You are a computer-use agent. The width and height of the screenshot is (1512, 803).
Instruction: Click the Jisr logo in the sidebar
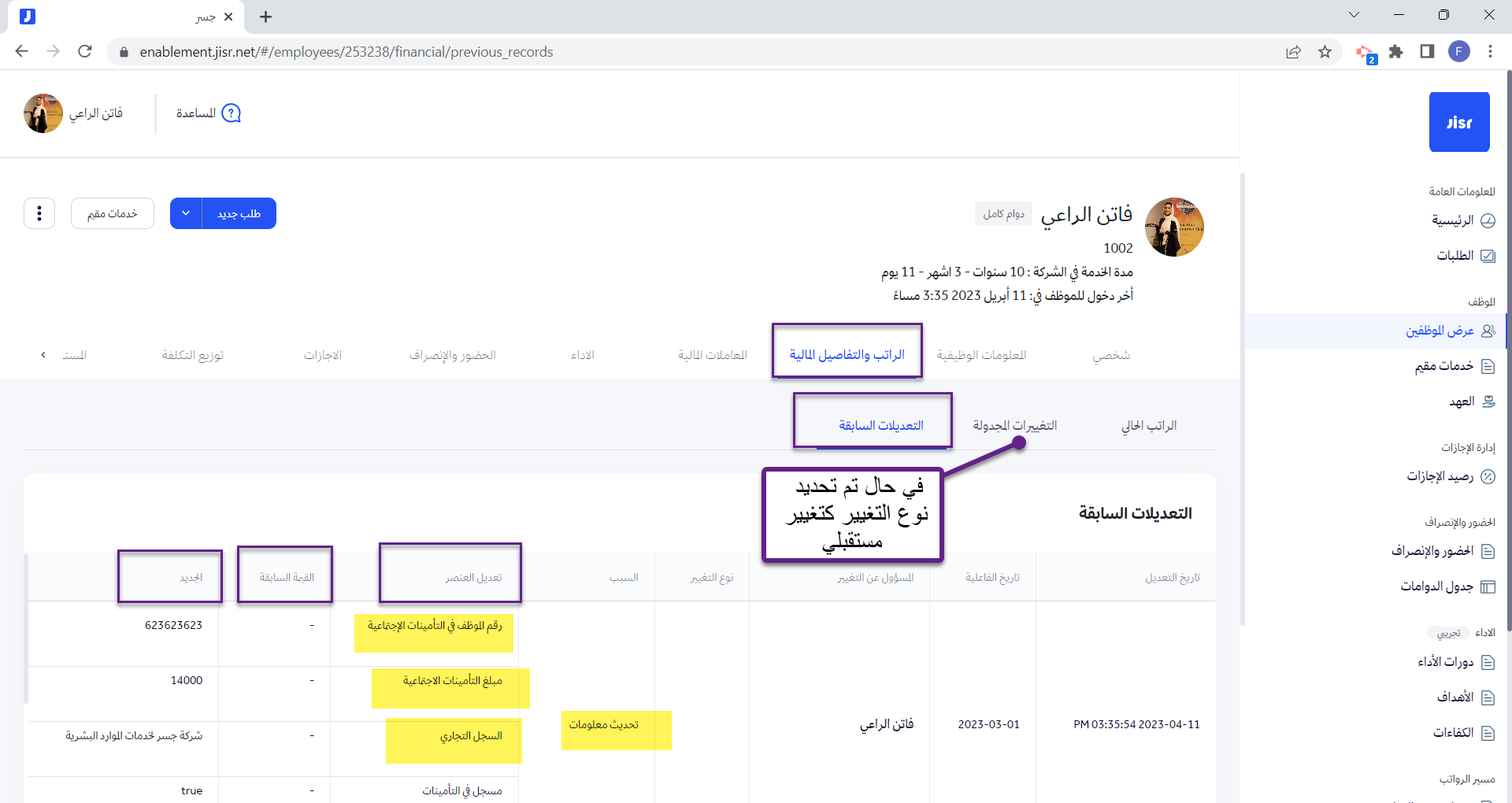pyautogui.click(x=1458, y=122)
